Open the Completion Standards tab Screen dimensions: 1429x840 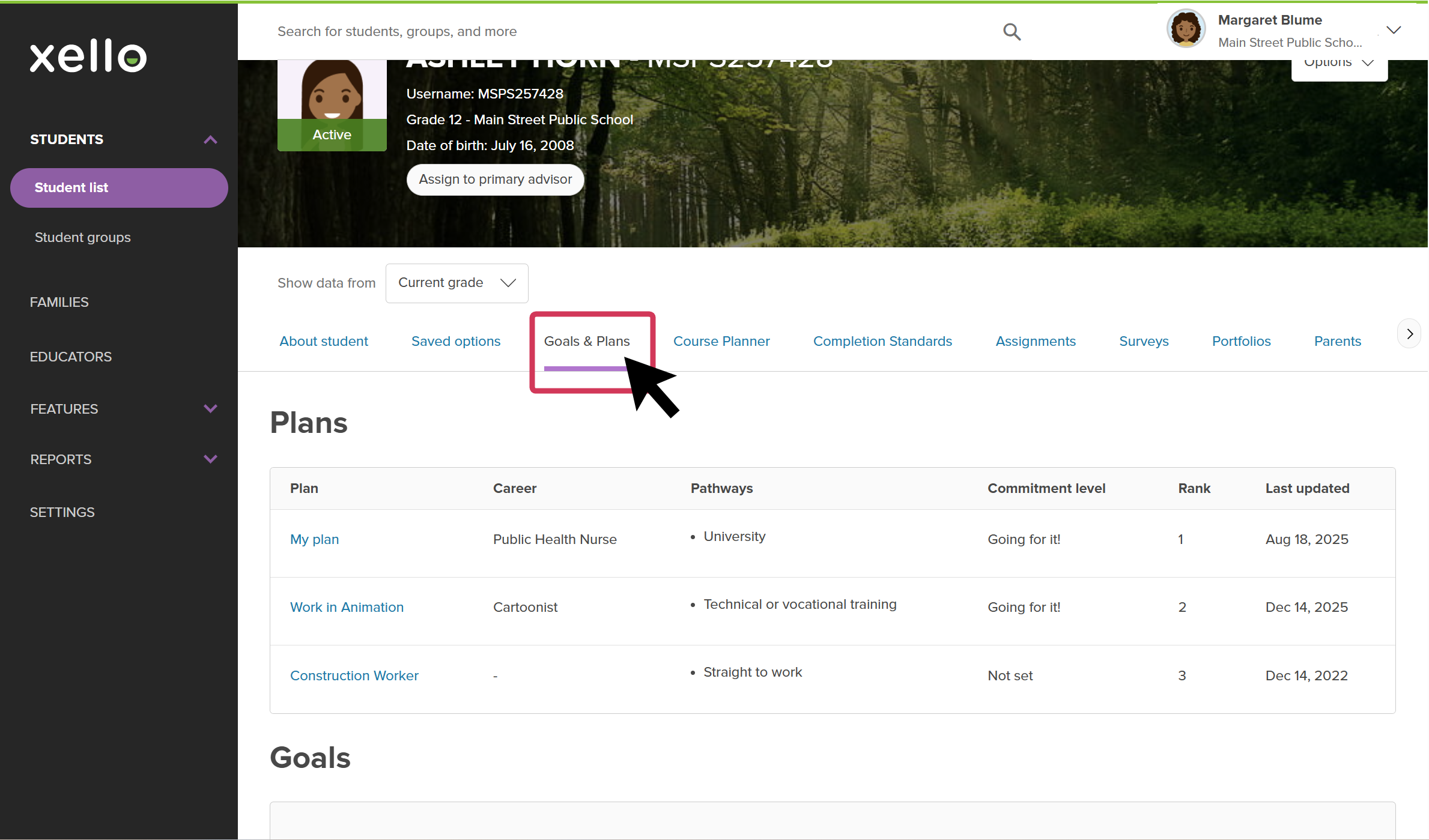(x=882, y=341)
